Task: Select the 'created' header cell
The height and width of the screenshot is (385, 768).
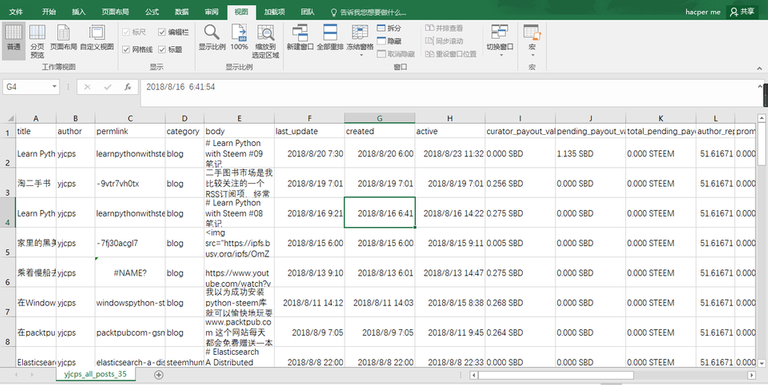Action: coord(380,131)
